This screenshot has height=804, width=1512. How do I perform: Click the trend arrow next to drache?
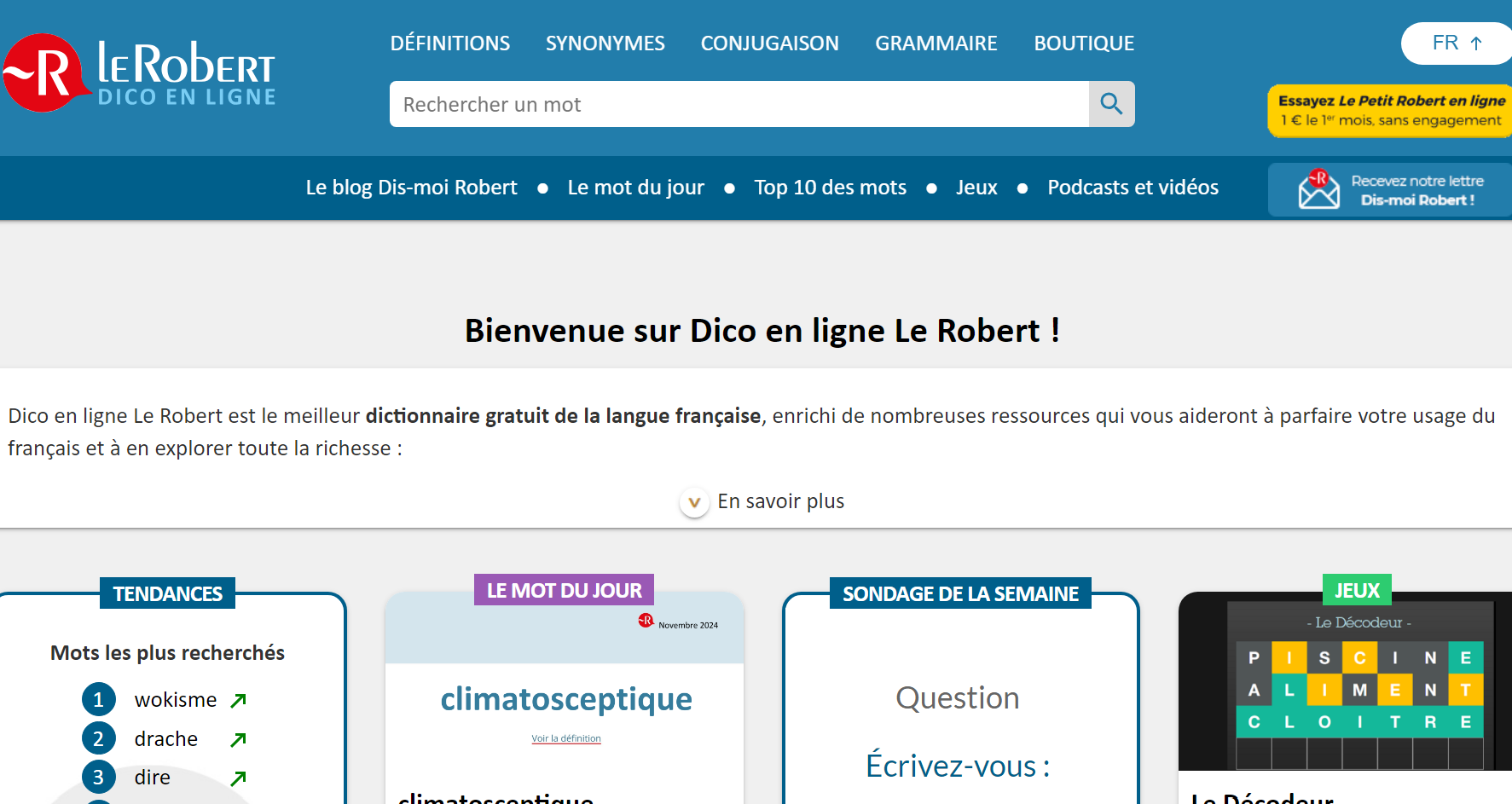pos(239,739)
